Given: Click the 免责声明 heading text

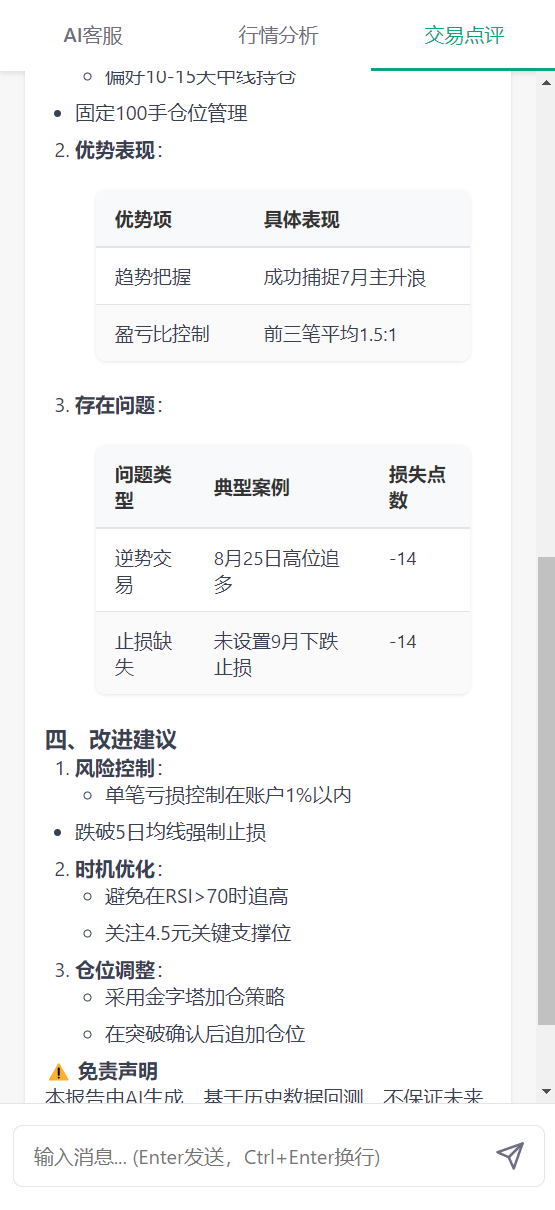Looking at the screenshot, I should pos(117,1072).
